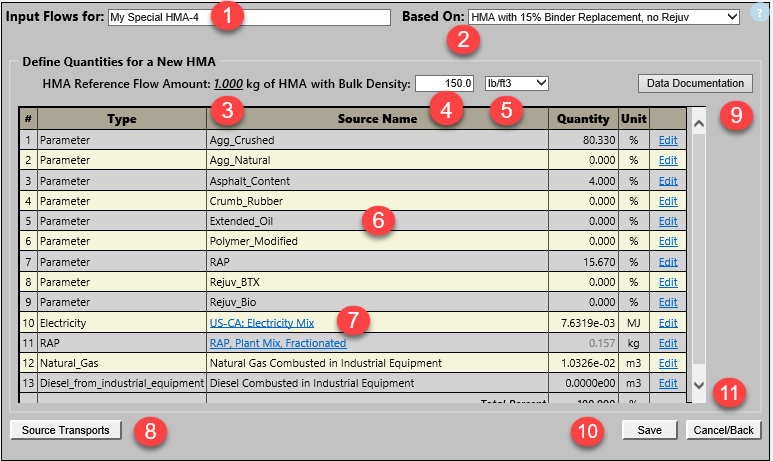This screenshot has height=461, width=773.
Task: Click the Quantity column header
Action: point(583,119)
